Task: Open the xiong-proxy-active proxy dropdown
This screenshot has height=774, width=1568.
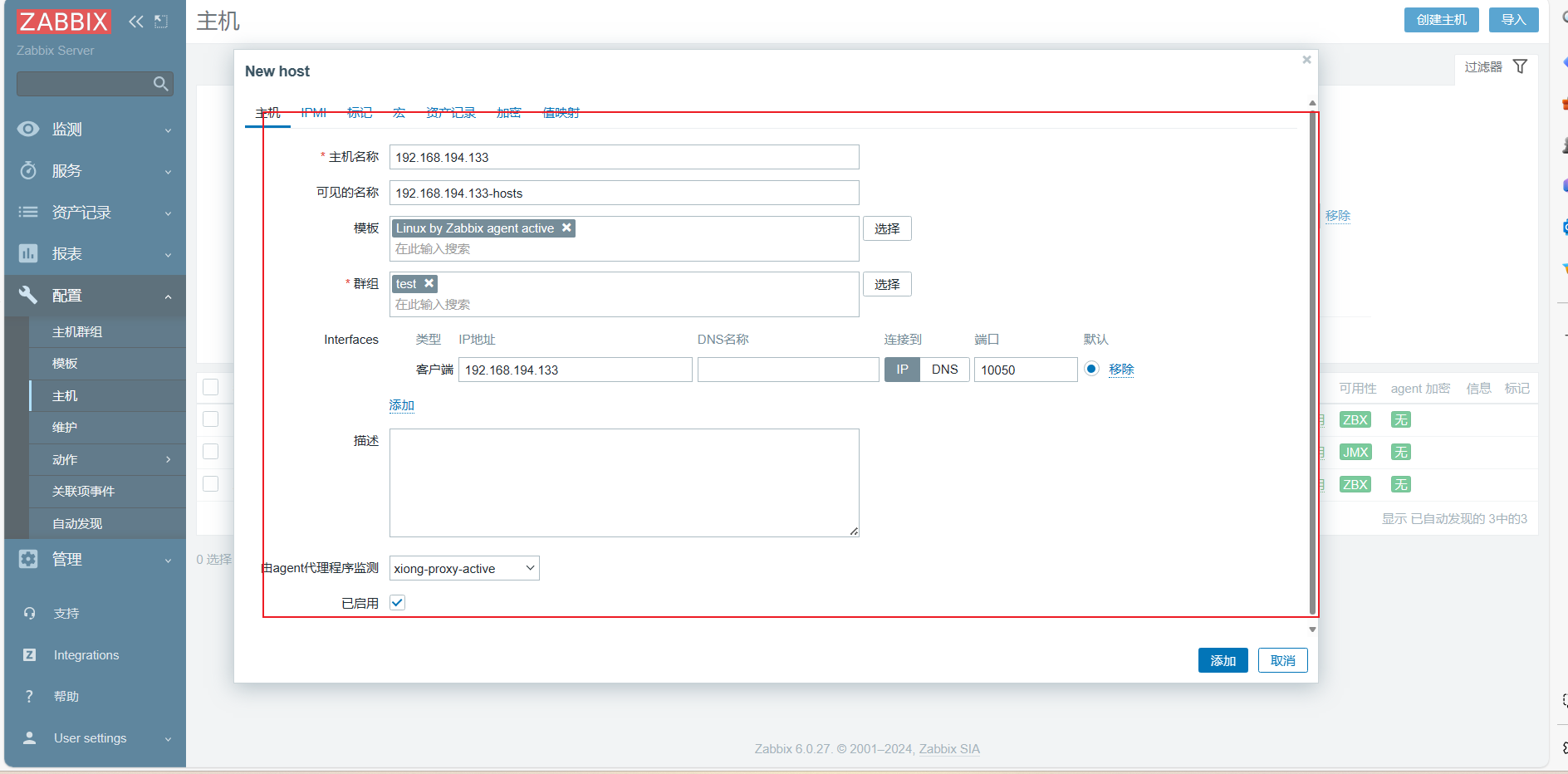Action: point(464,568)
